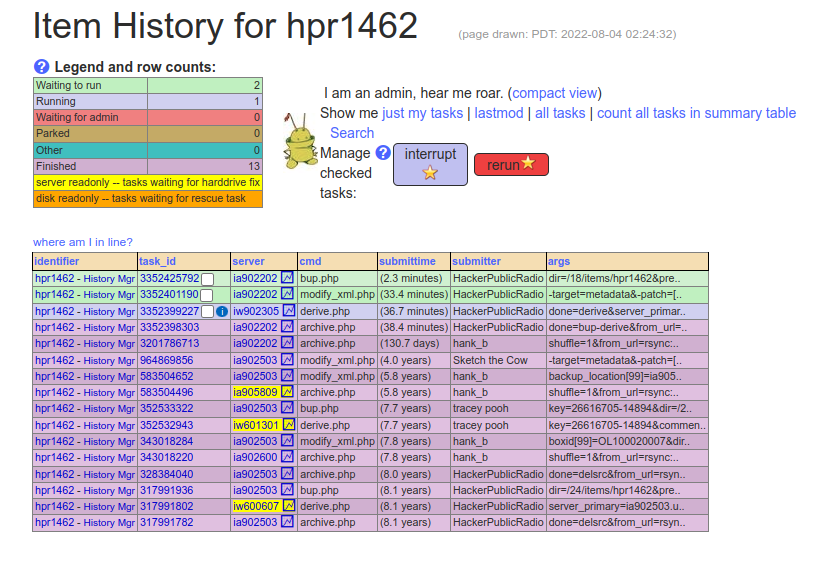
Task: Click hpr1462 identifier in the bup.php 2.3 minutes row
Action: tap(54, 278)
